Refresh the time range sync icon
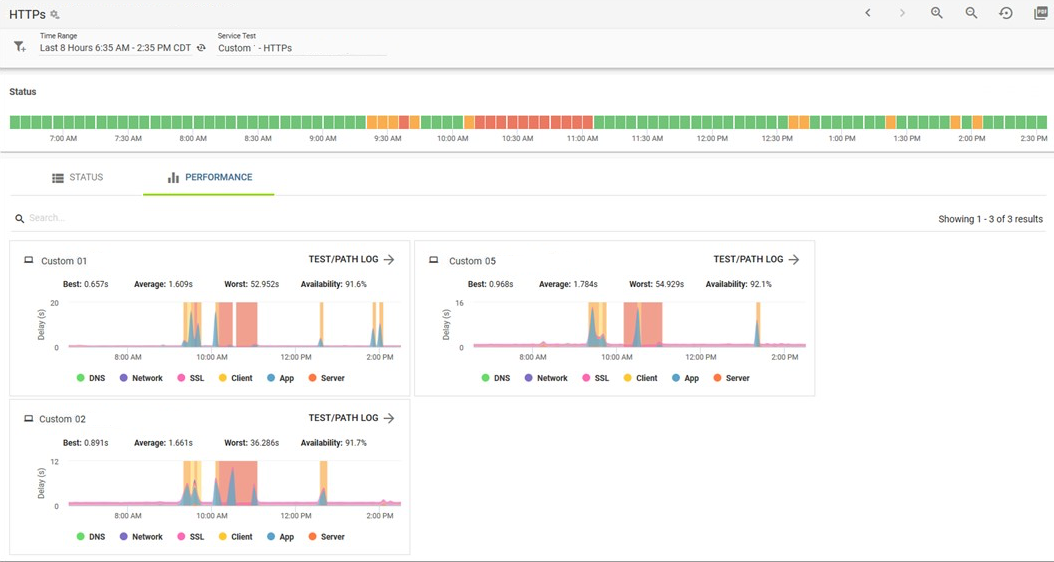The width and height of the screenshot is (1054, 562). [x=200, y=48]
